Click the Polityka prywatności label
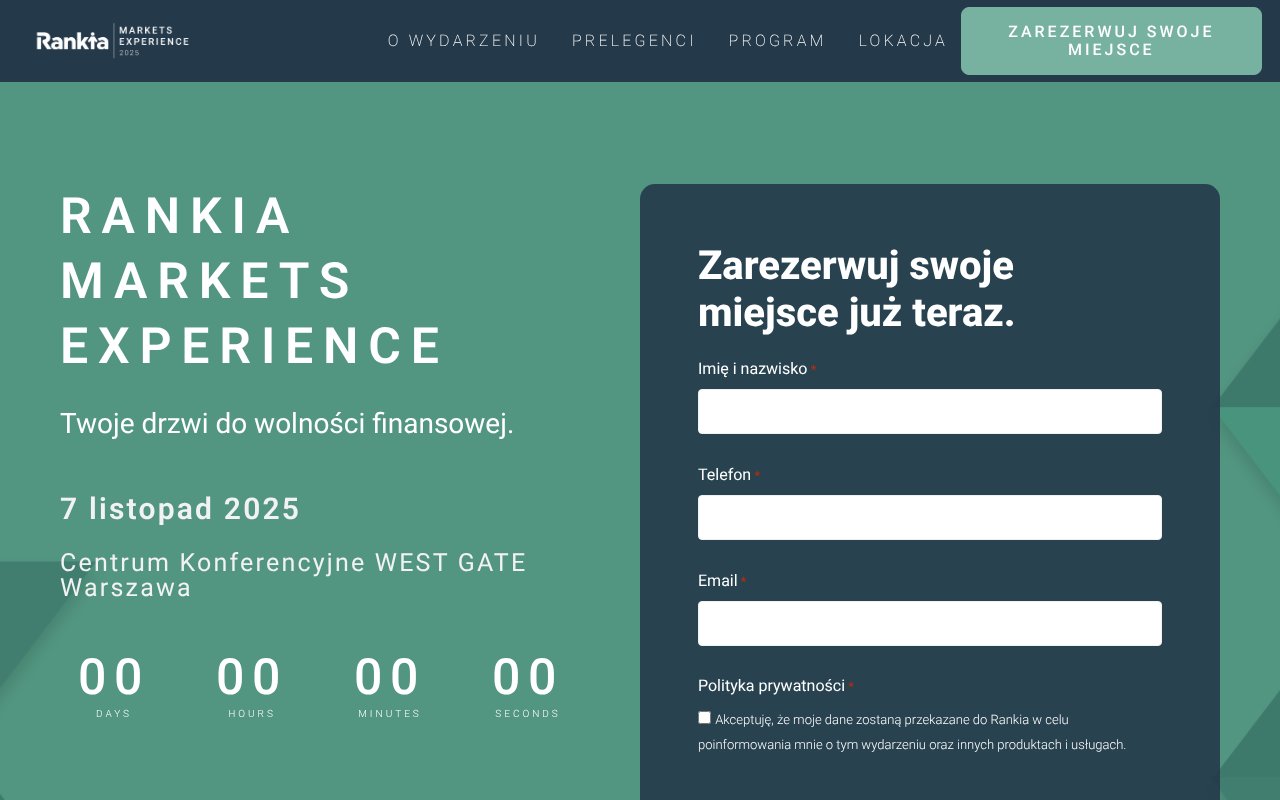Screen dimensions: 1280x800 pyautogui.click(x=770, y=686)
